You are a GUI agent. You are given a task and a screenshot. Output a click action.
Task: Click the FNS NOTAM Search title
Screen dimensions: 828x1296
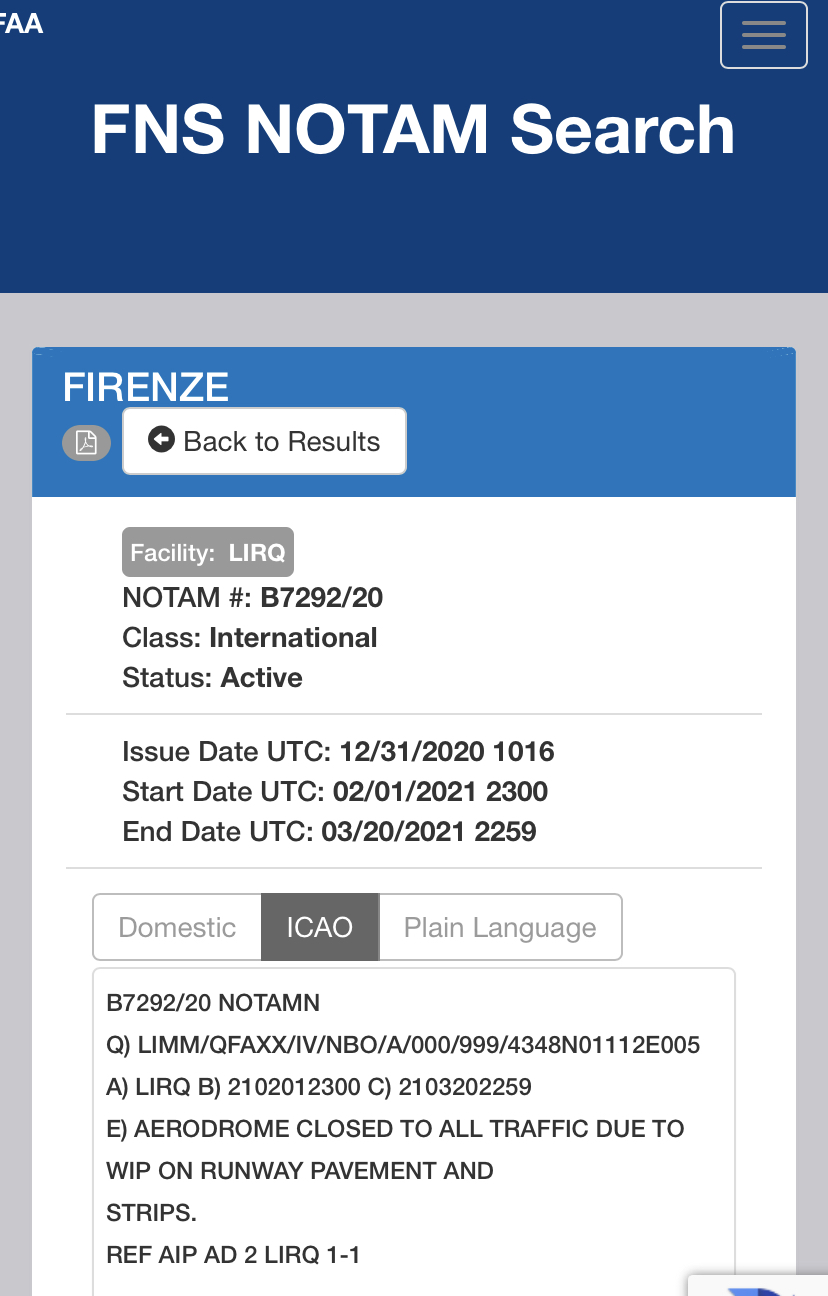pyautogui.click(x=413, y=130)
